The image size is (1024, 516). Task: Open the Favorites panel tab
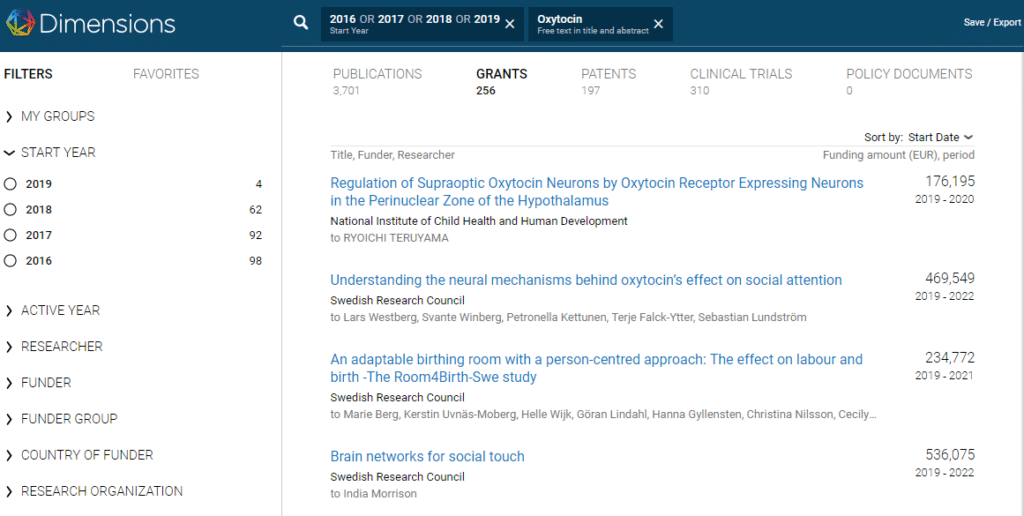166,74
